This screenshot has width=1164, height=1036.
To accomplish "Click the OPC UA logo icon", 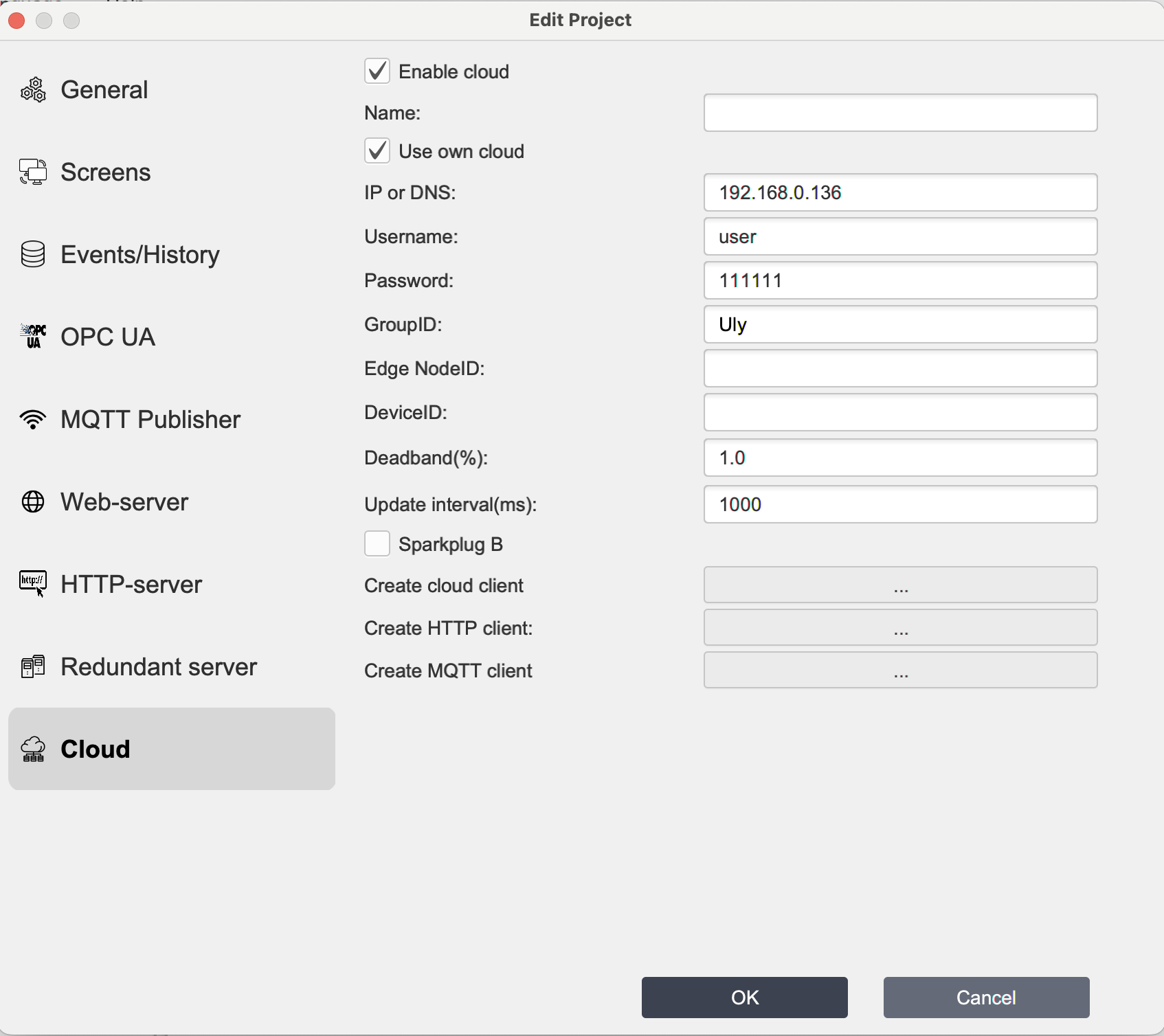I will [33, 337].
